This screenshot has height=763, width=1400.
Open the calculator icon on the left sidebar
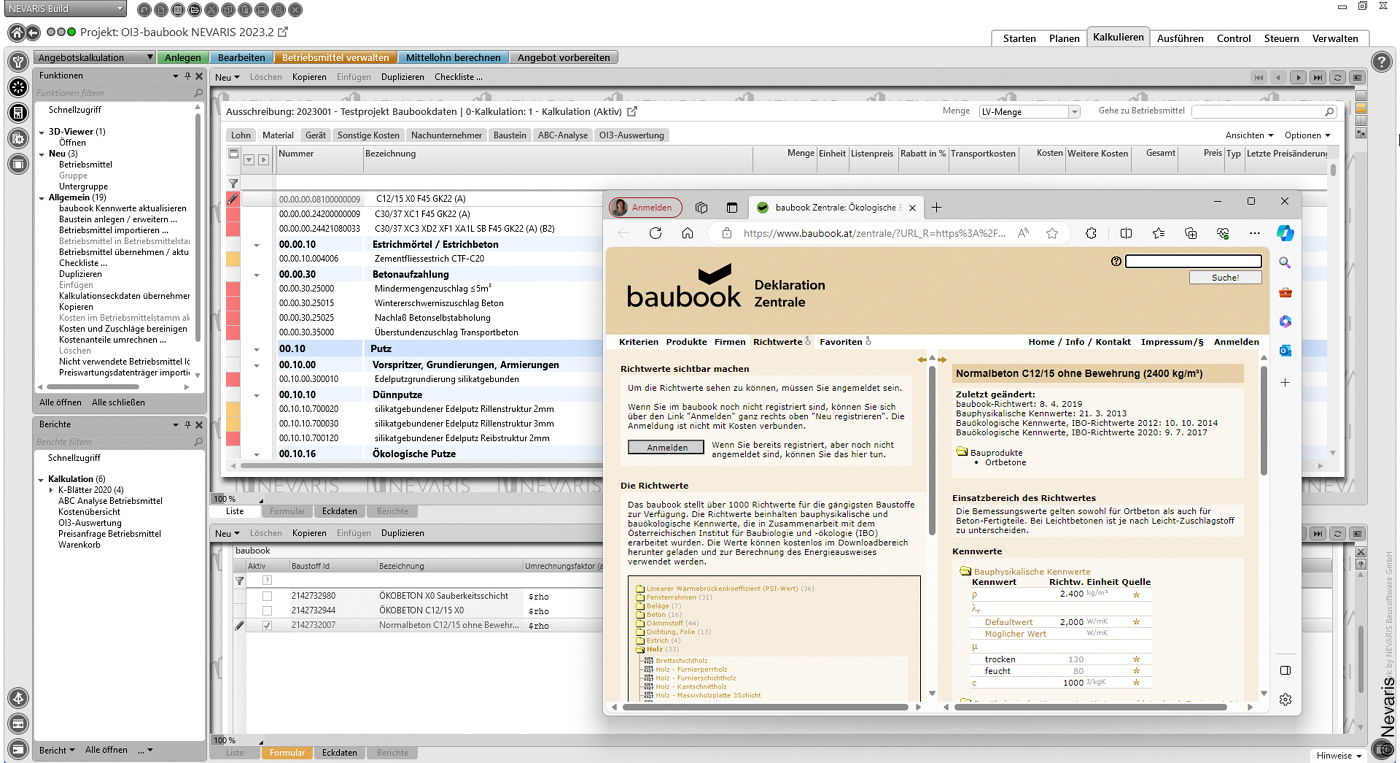point(17,113)
